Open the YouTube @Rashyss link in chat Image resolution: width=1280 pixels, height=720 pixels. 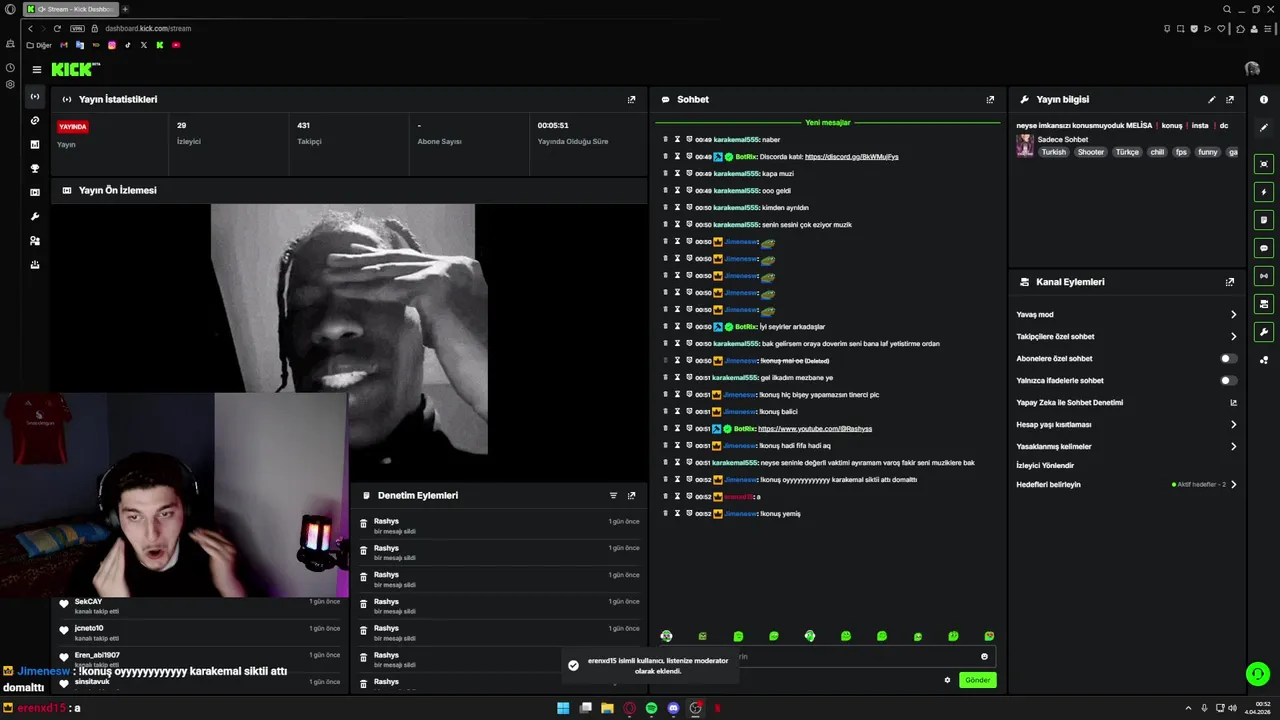[815, 429]
